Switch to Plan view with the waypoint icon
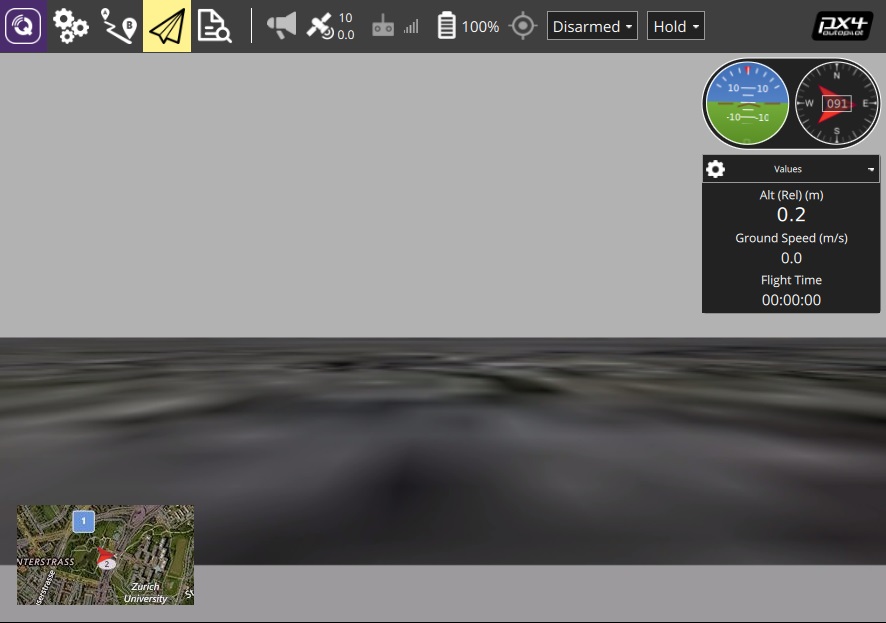 (x=117, y=25)
